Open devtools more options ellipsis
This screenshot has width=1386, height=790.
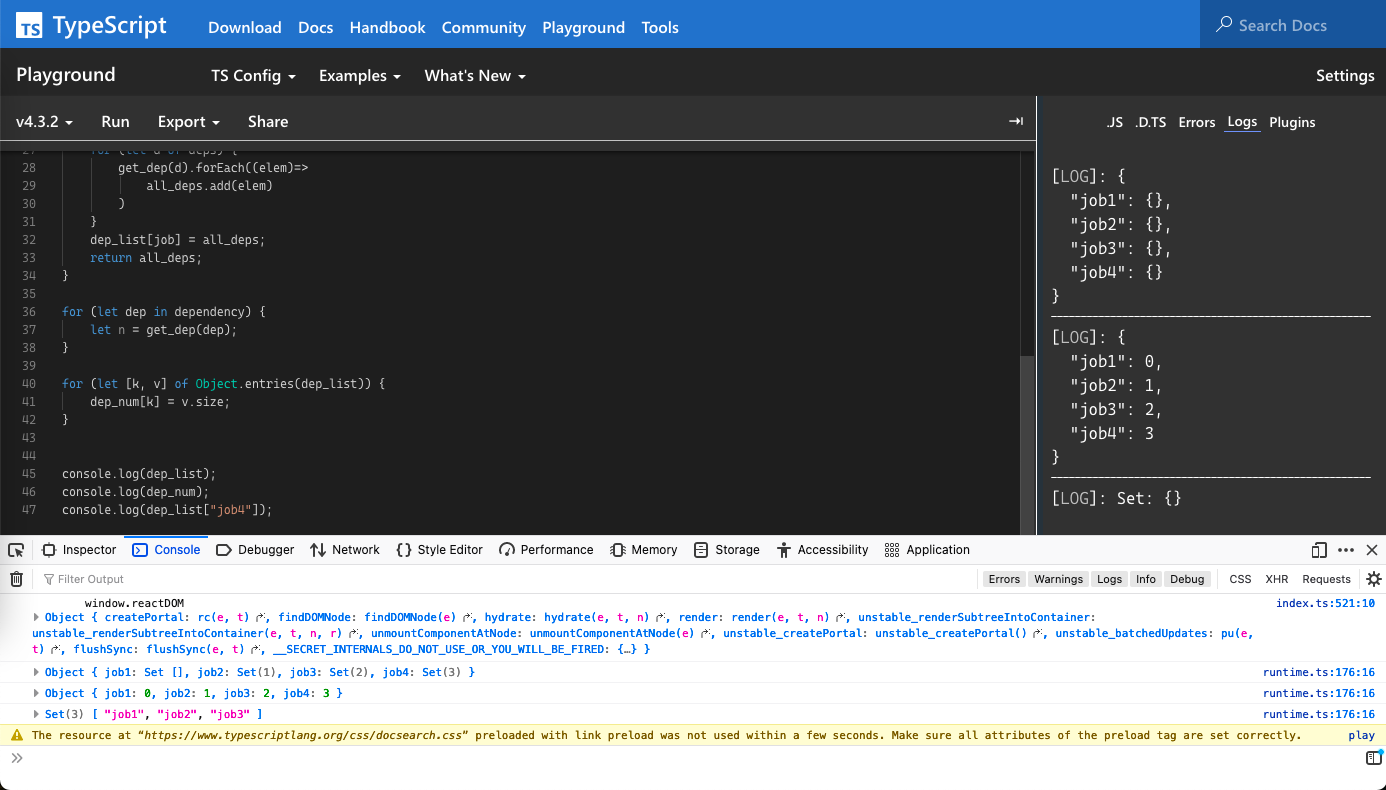(x=1346, y=550)
